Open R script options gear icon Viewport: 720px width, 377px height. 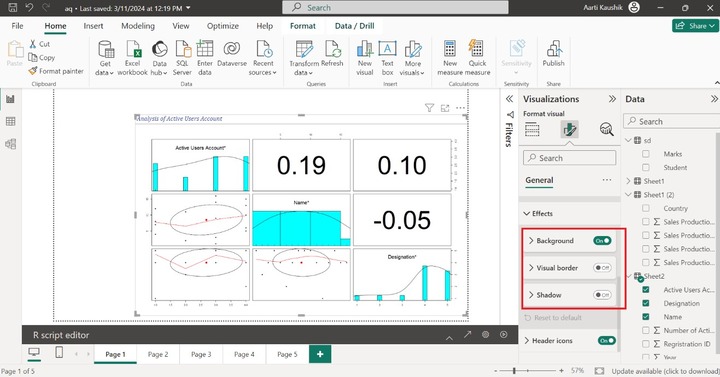point(485,335)
